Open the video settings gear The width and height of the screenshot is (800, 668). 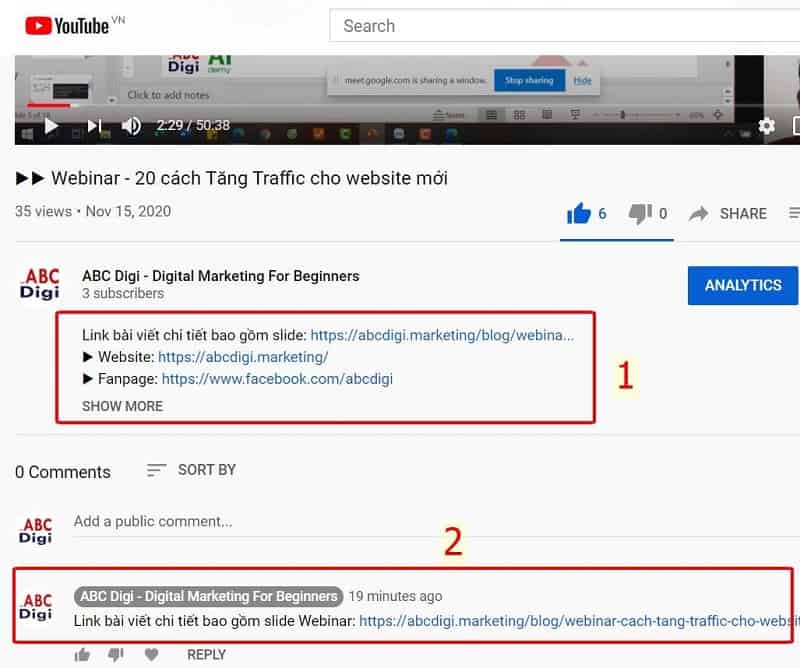coord(765,127)
